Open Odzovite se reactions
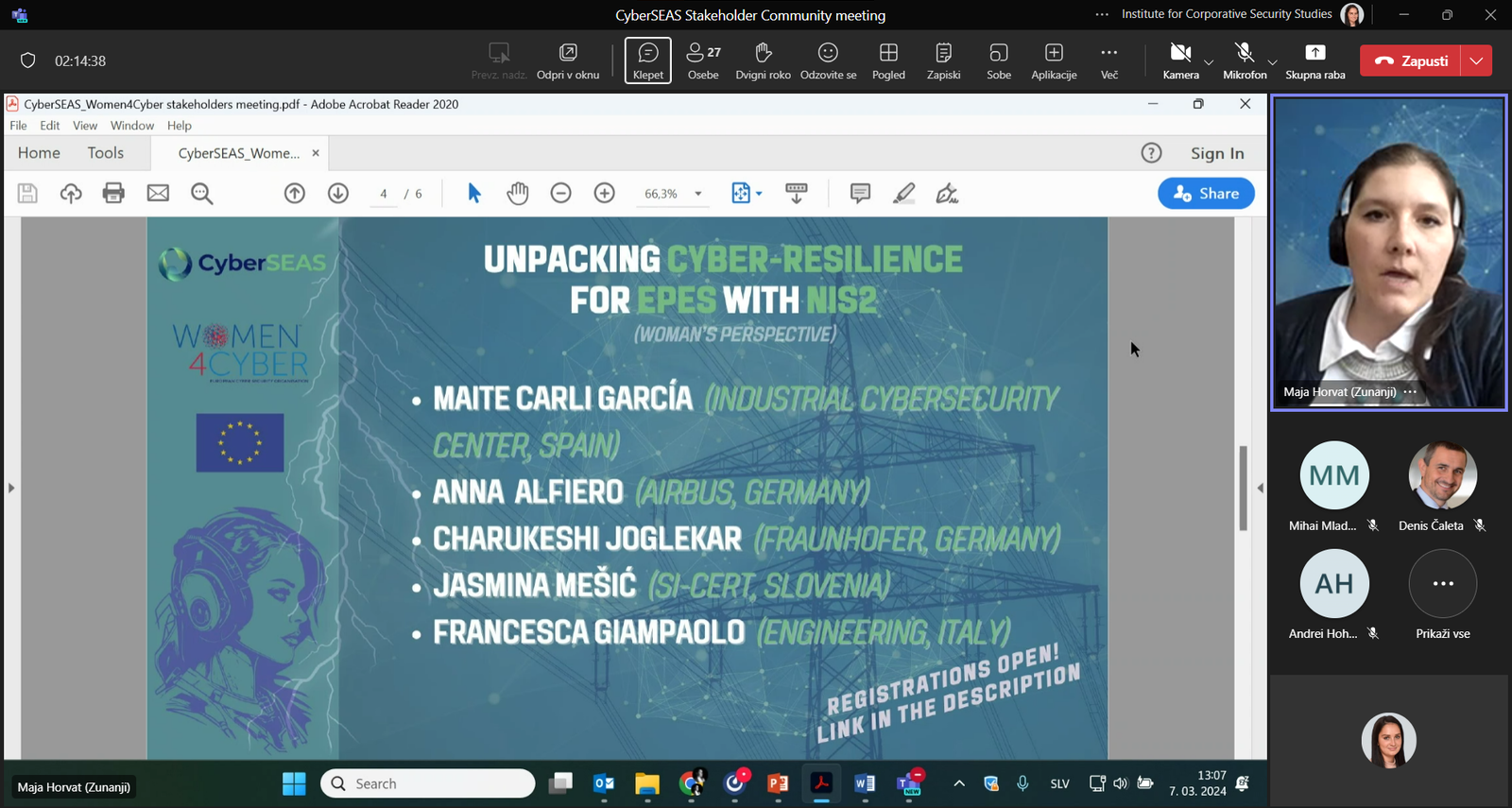This screenshot has width=1512, height=808. pos(828,60)
